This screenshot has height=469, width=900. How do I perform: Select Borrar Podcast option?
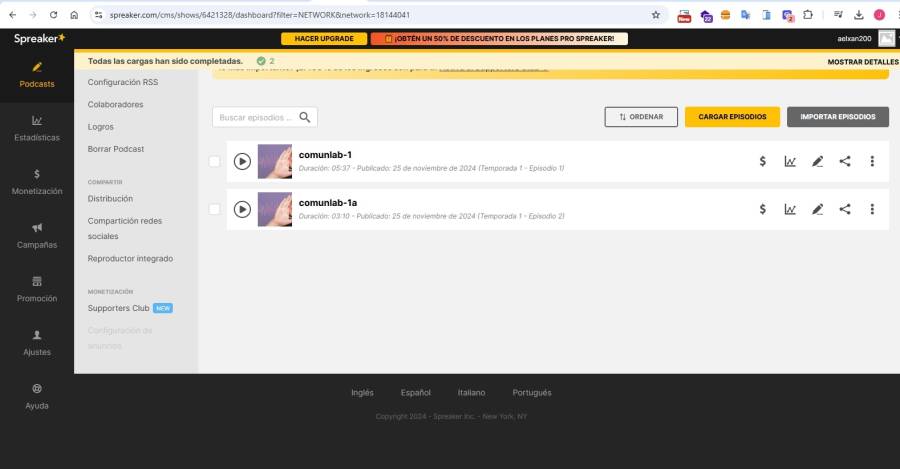[116, 149]
